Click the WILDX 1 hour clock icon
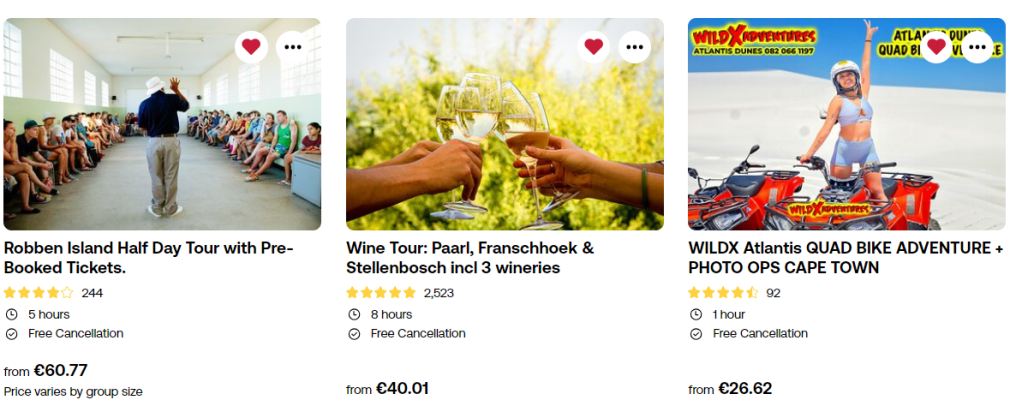This screenshot has width=1022, height=412. 696,314
